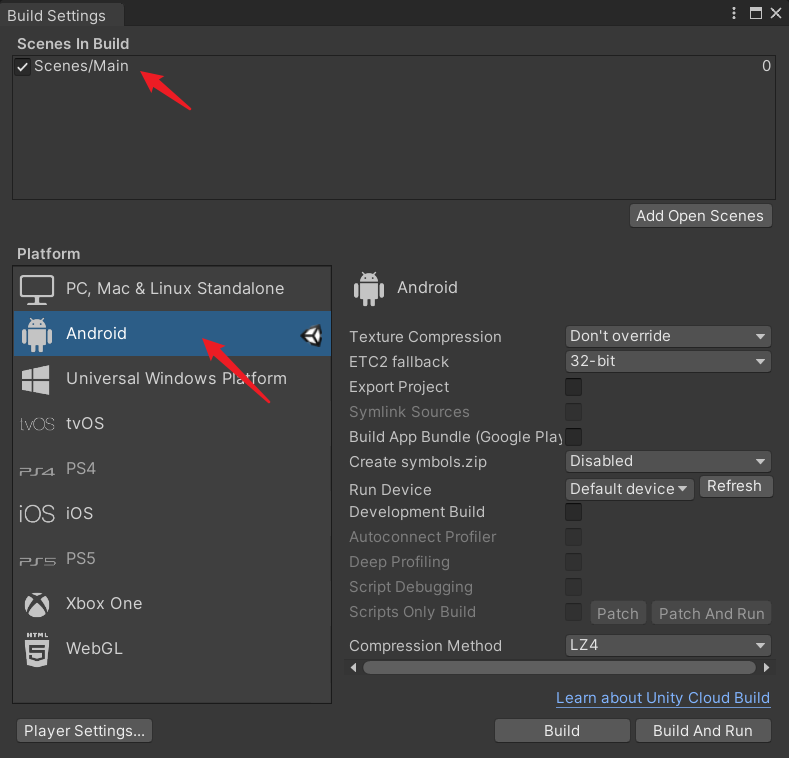This screenshot has height=758, width=789.
Task: Select the WebGL platform
Action: pos(172,649)
